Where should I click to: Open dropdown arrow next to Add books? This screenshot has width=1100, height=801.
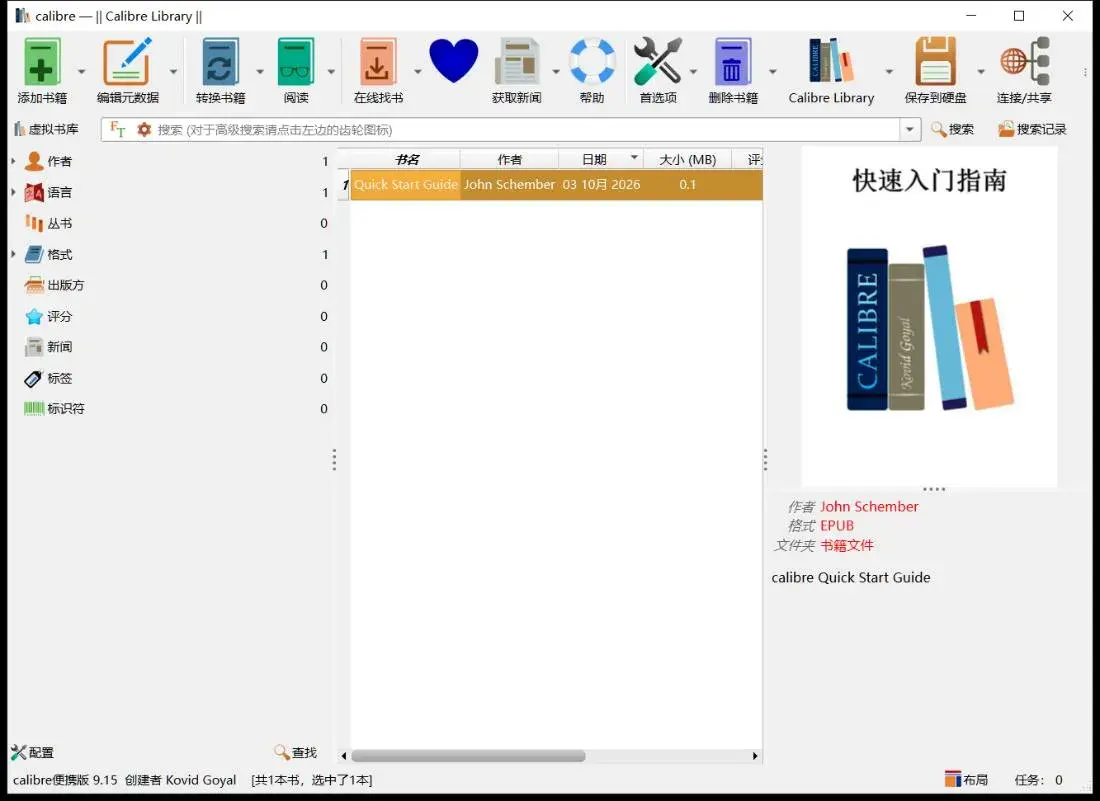coord(81,71)
